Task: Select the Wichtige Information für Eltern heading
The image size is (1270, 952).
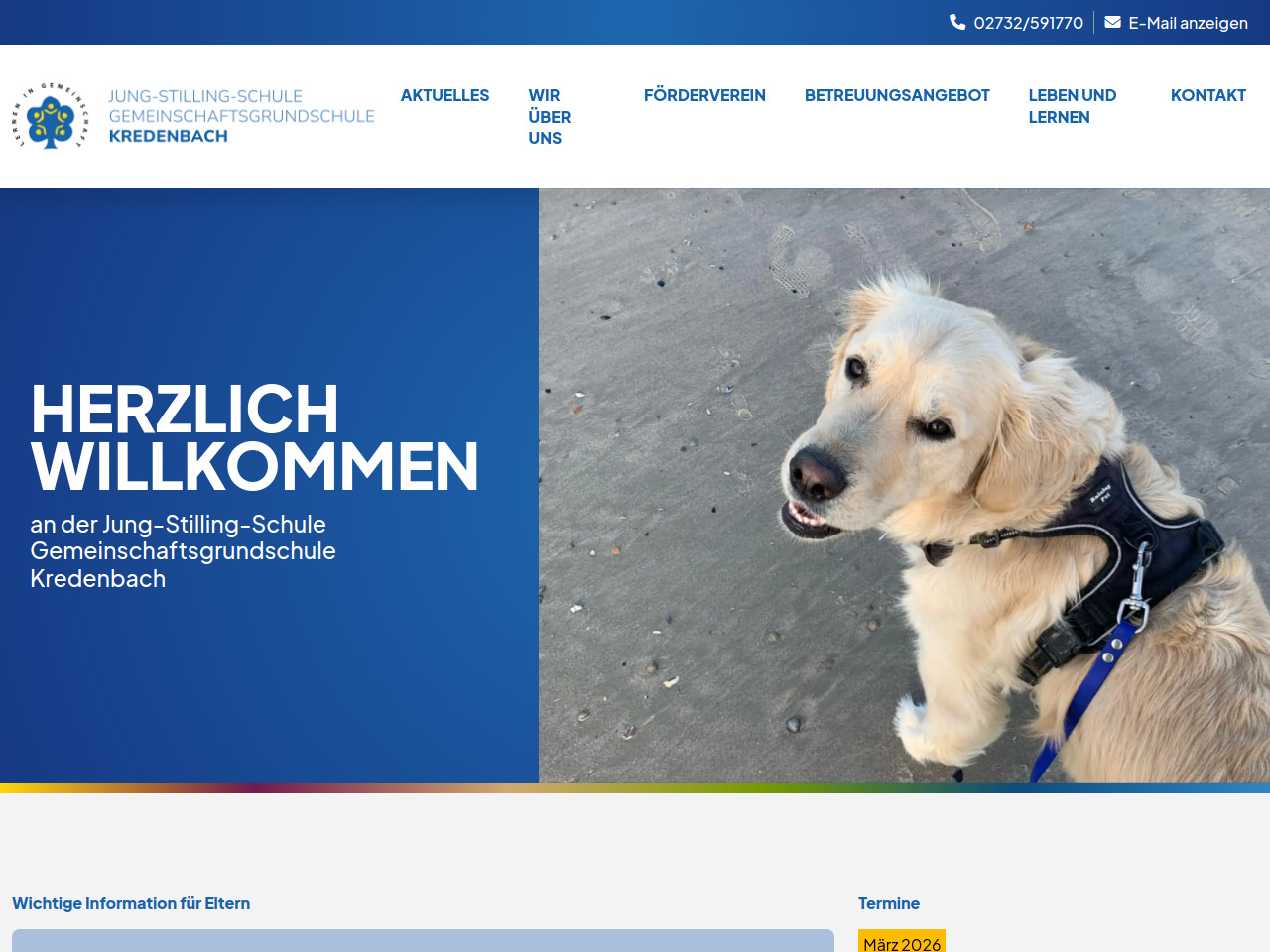Action: [x=131, y=903]
